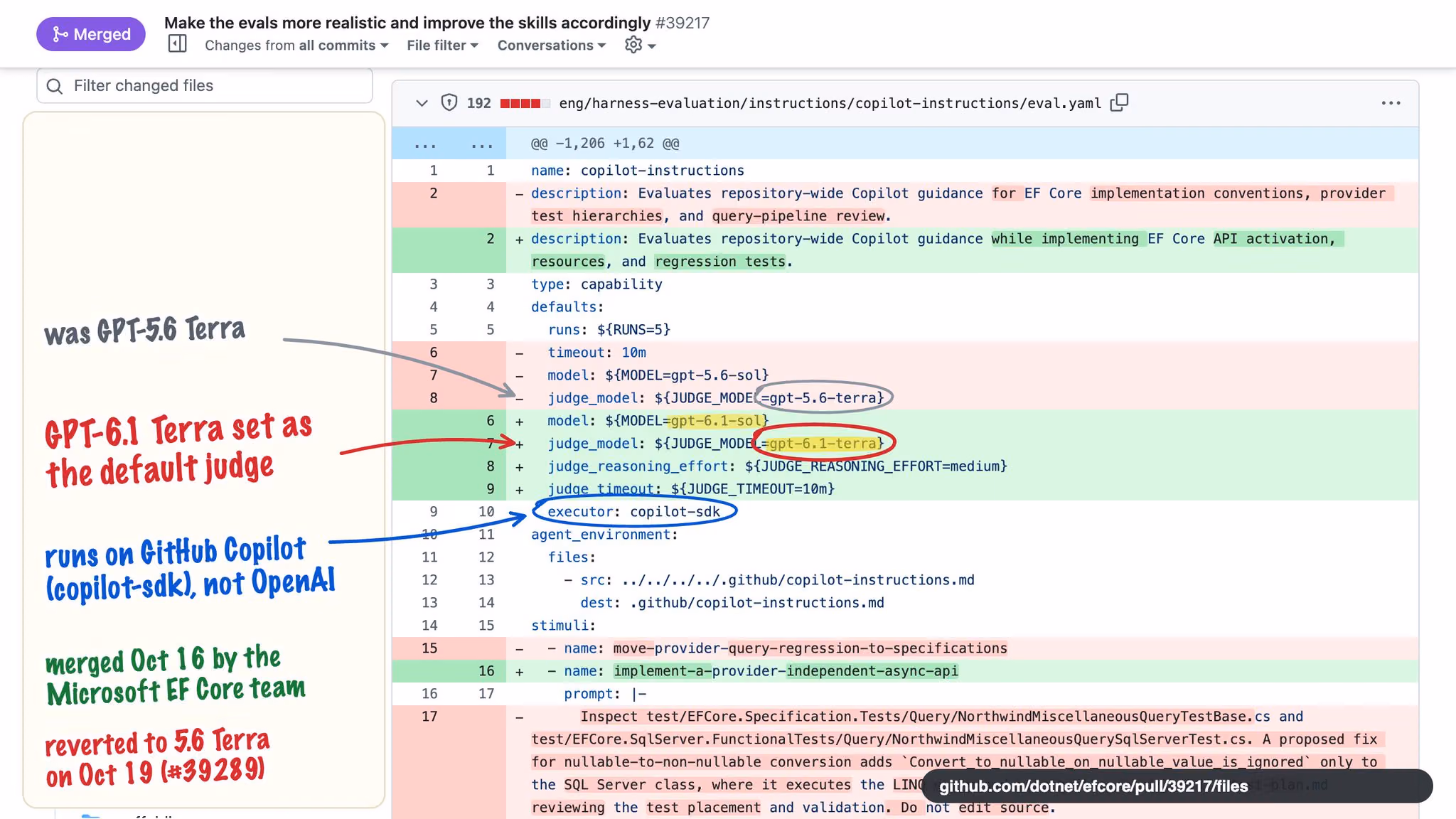
Task: Click the search icon in the filter box
Action: tap(55, 86)
